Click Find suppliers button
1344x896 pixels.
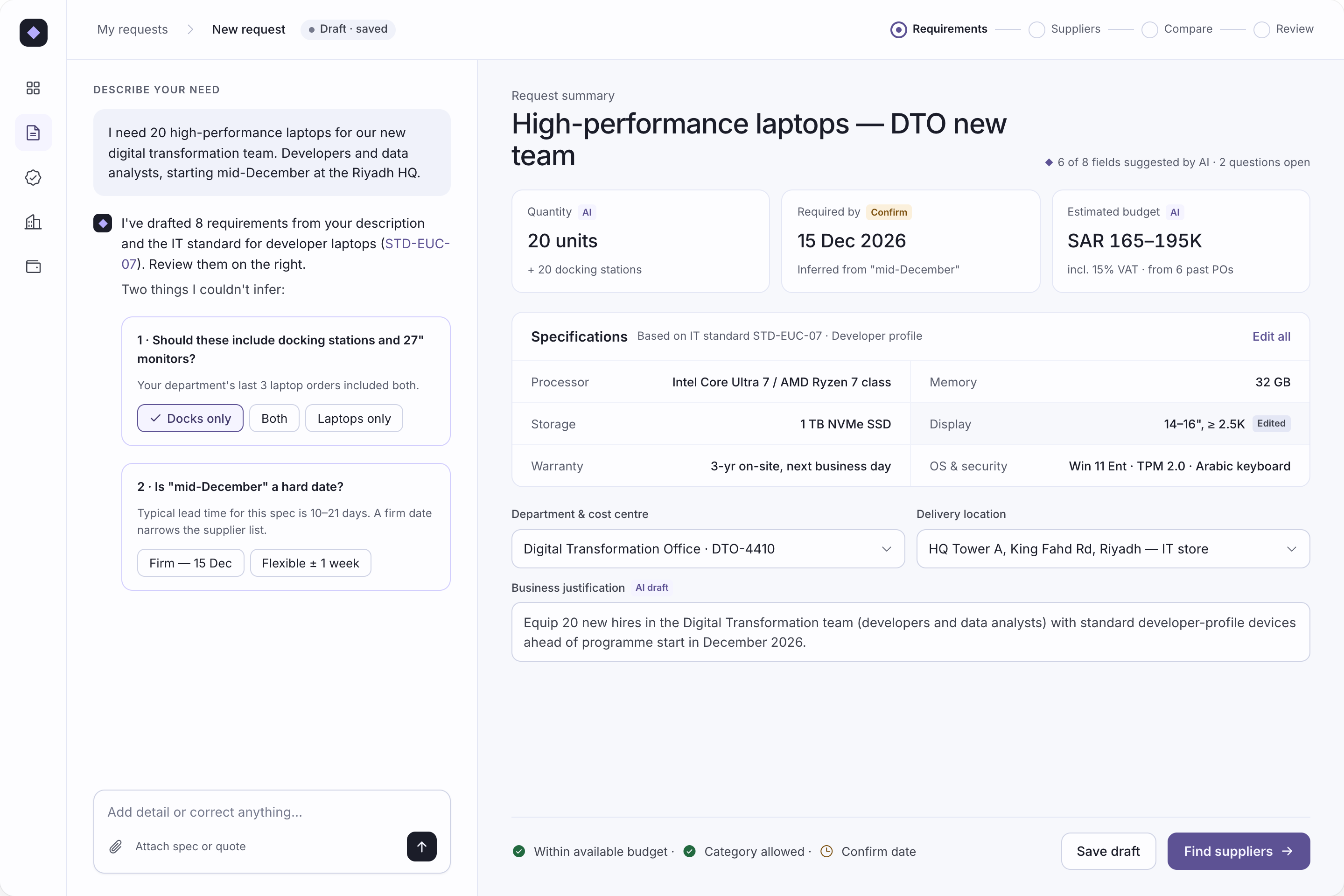click(1238, 851)
